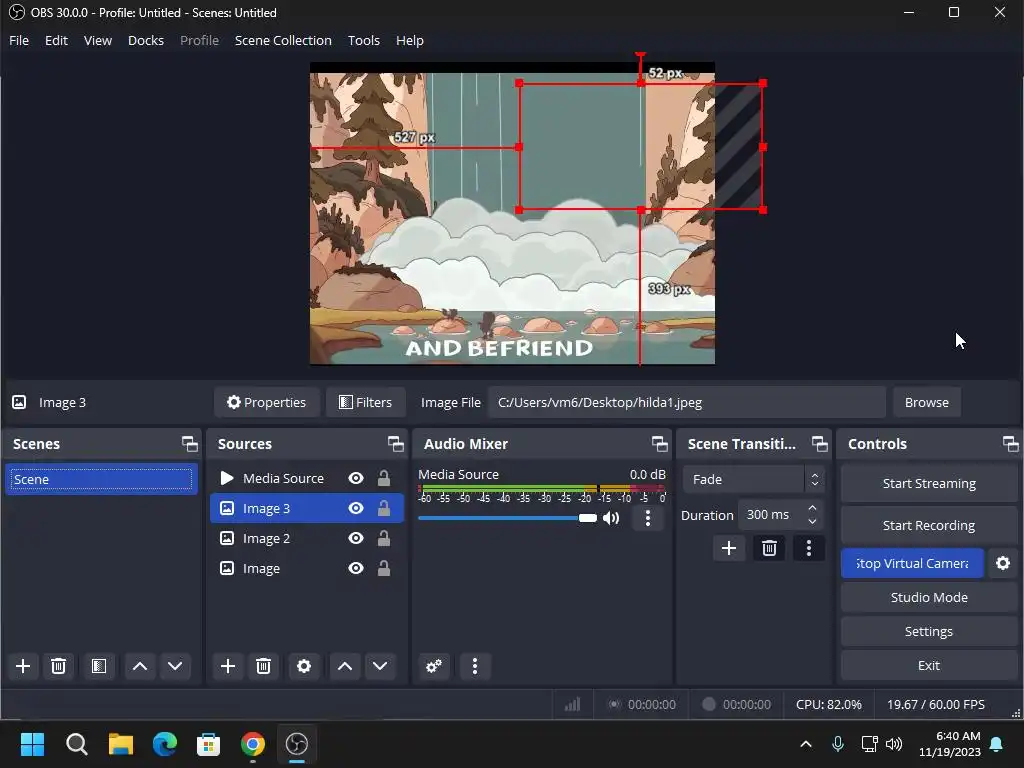Pop out the Sources dock
This screenshot has width=1024, height=768.
(x=396, y=444)
